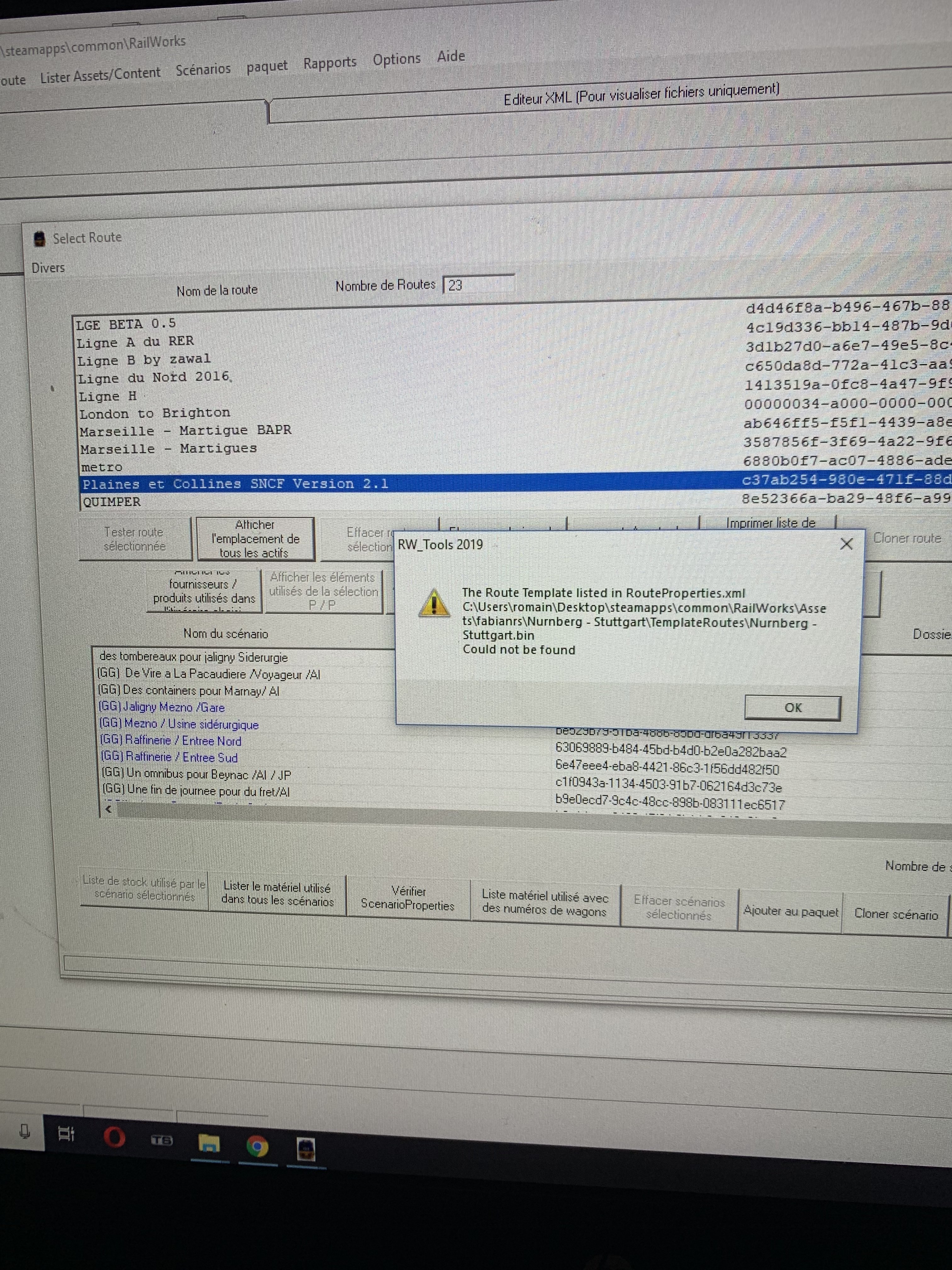
Task: Click OK in the Route Template warning
Action: click(x=792, y=707)
